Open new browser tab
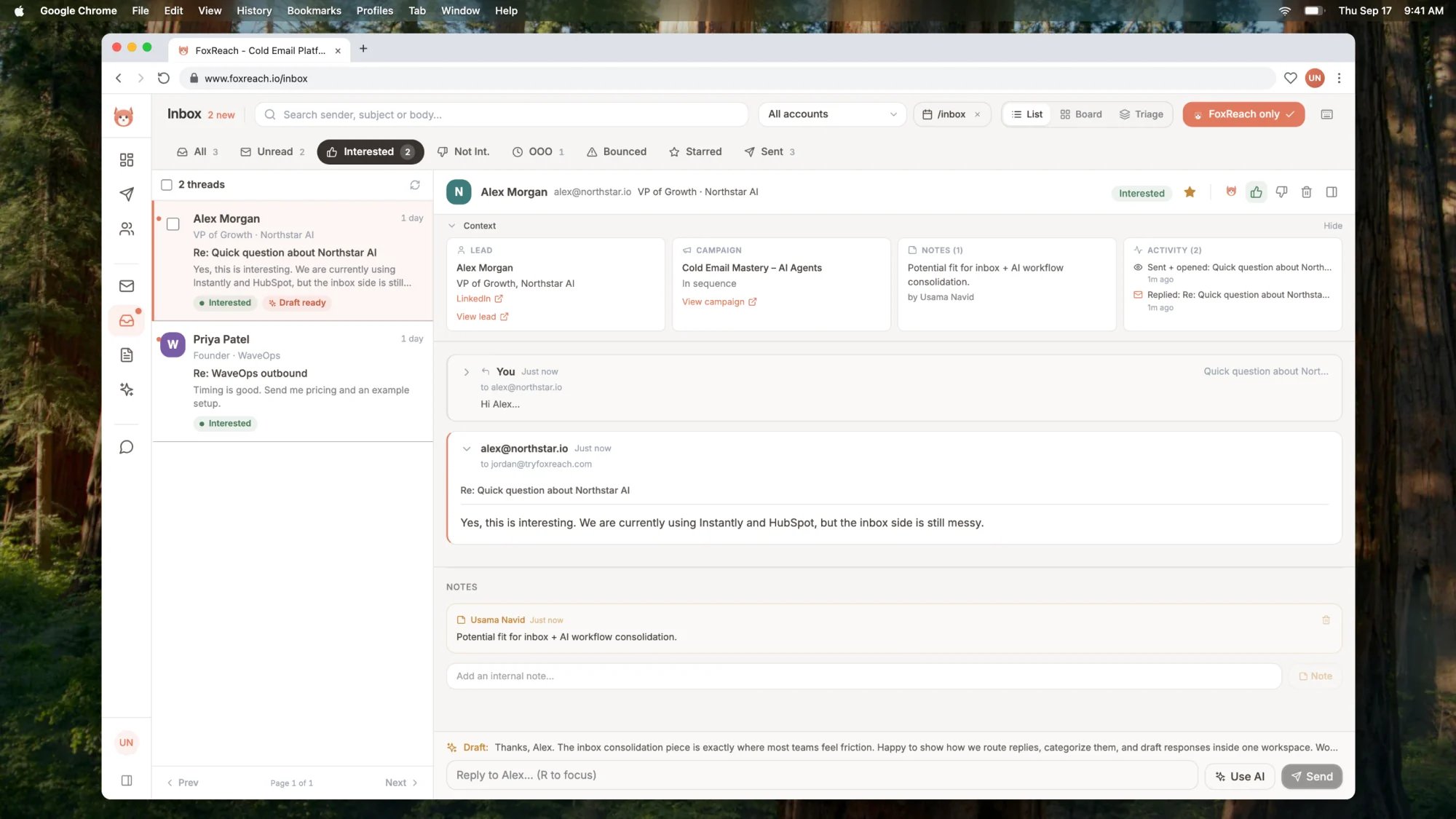 pos(363,49)
